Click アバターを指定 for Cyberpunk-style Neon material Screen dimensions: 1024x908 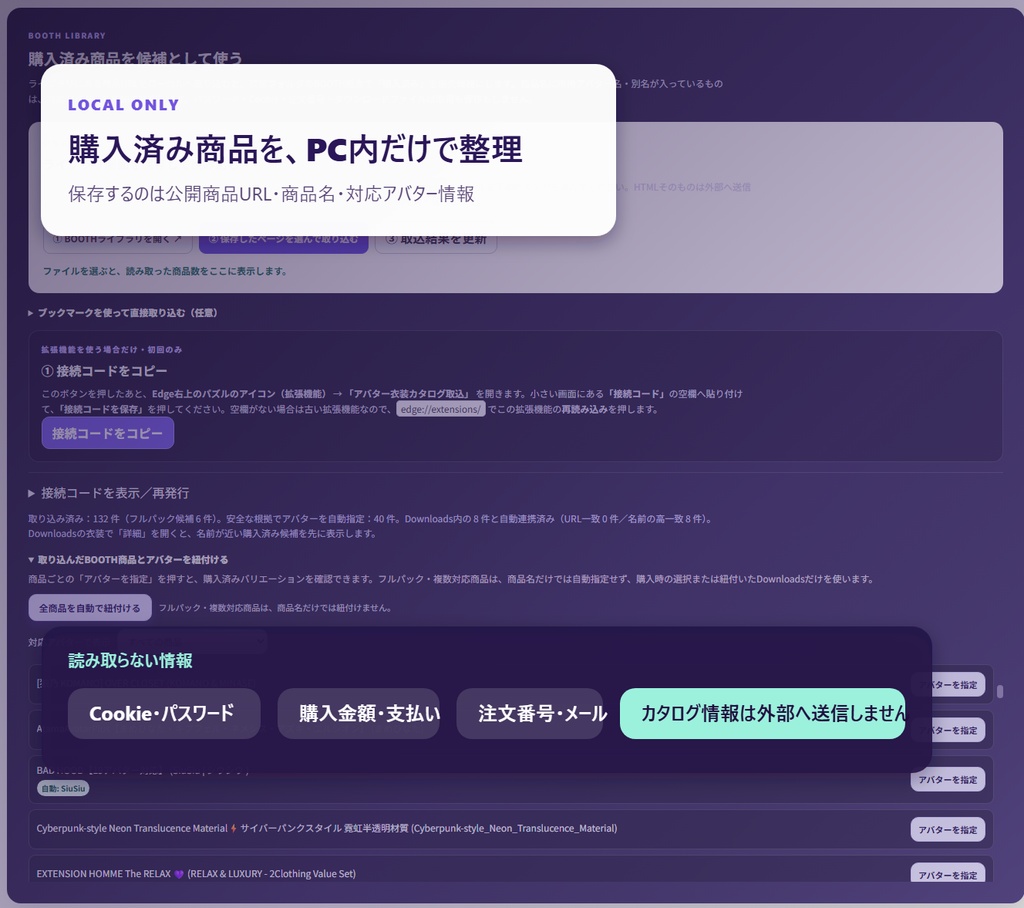(948, 830)
